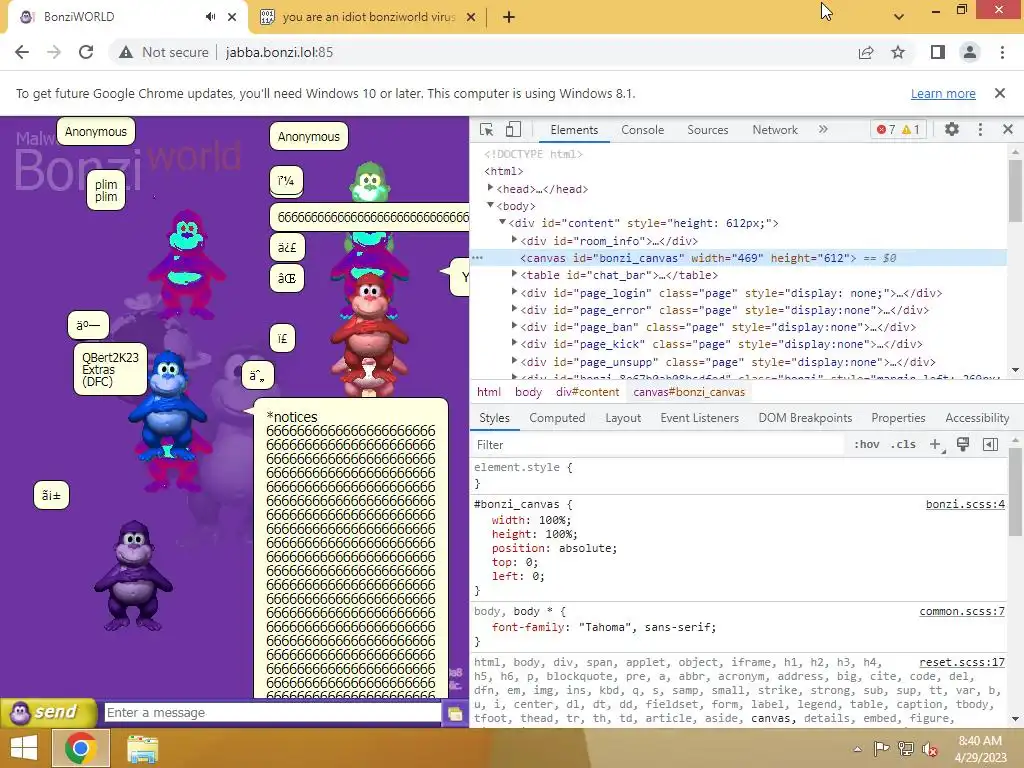Open File Explorer from the taskbar
The height and width of the screenshot is (768, 1024).
pos(142,748)
